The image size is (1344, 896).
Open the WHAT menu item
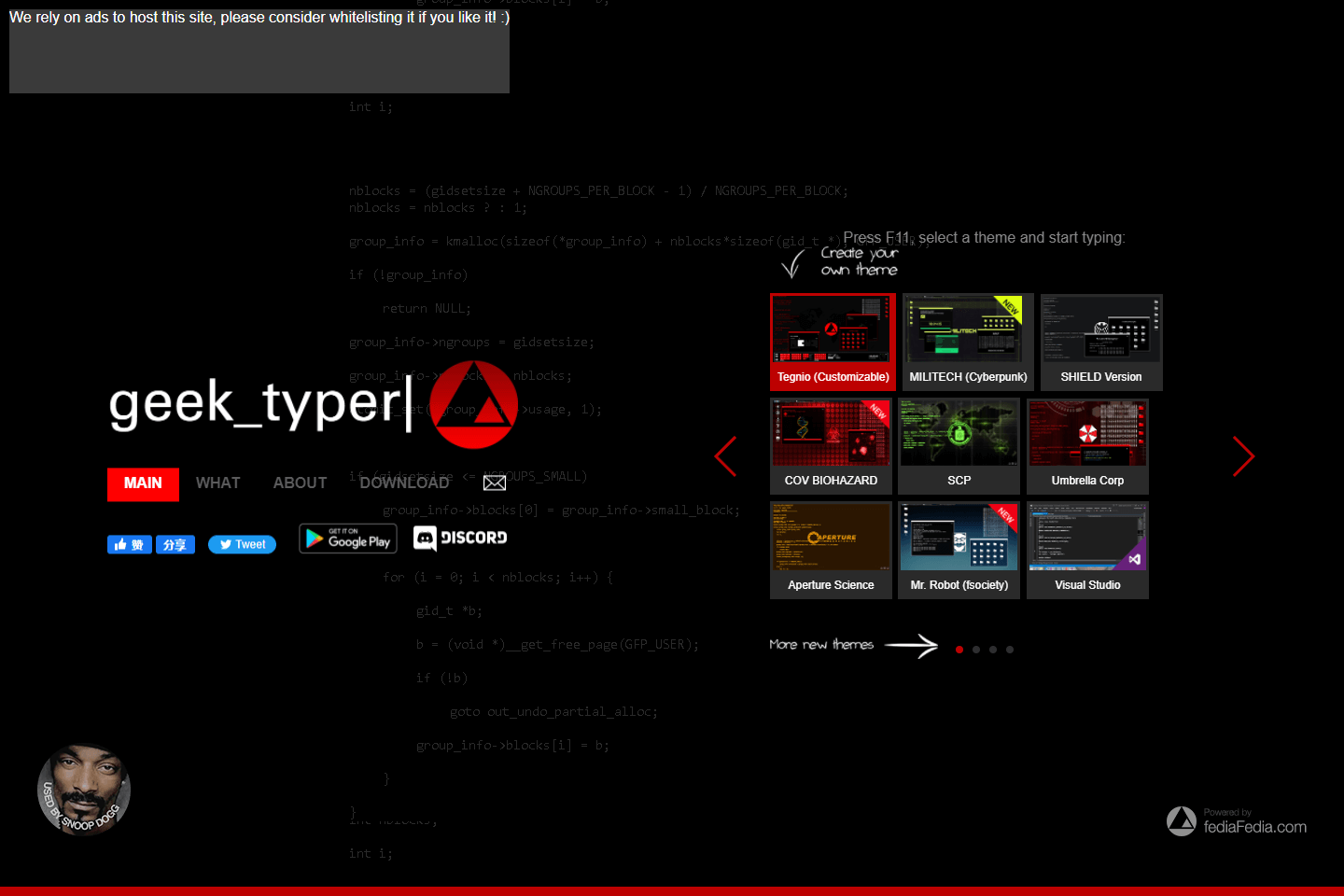(217, 483)
